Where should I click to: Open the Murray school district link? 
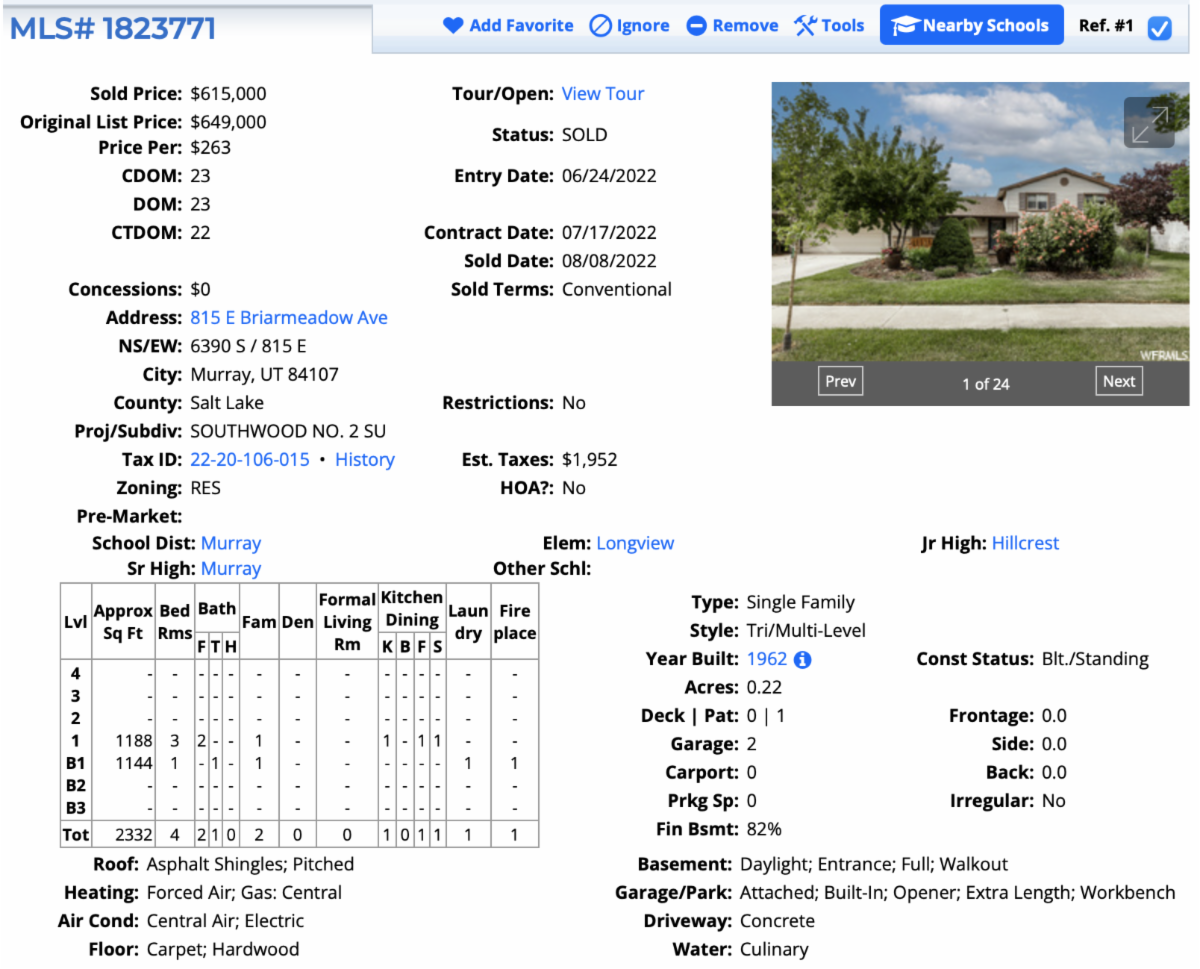(231, 542)
